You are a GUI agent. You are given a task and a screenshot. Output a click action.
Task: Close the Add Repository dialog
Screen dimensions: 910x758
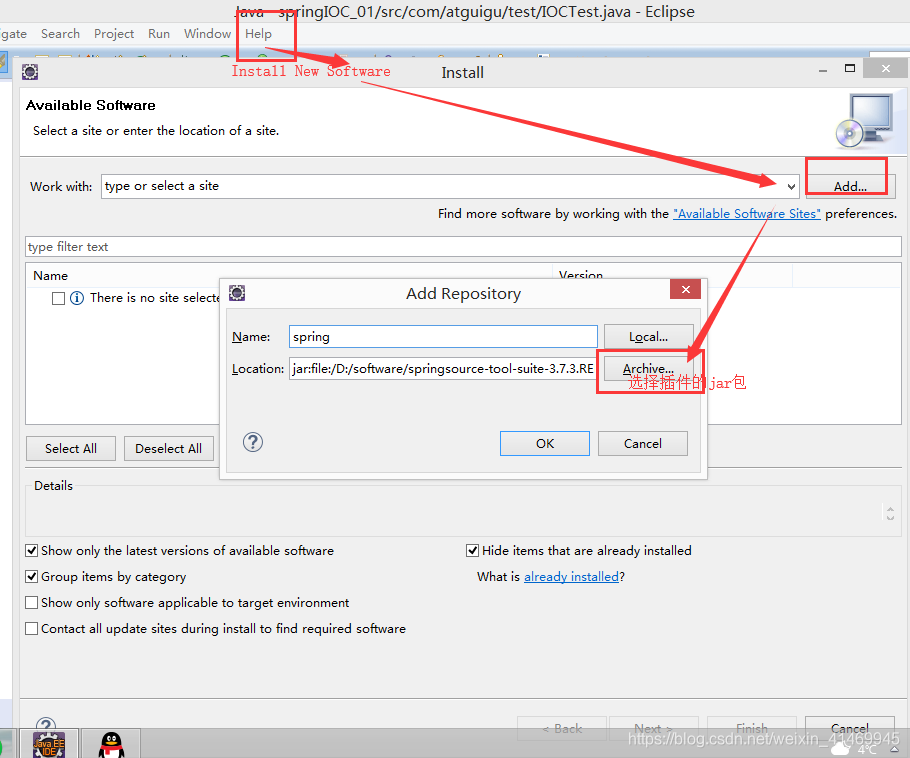pyautogui.click(x=685, y=289)
